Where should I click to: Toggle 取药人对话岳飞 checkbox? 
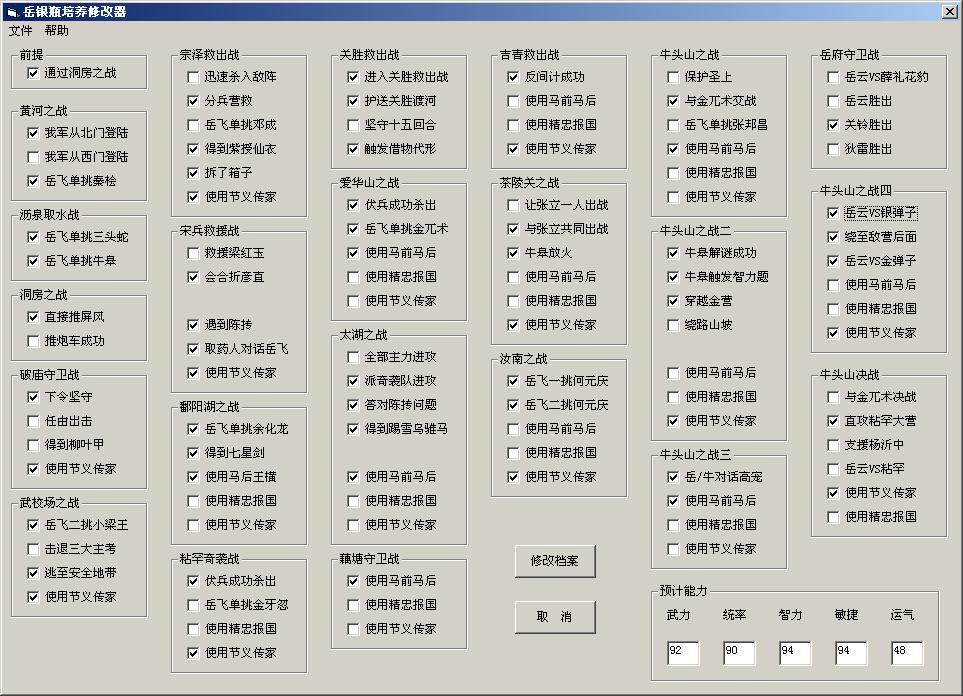point(193,349)
